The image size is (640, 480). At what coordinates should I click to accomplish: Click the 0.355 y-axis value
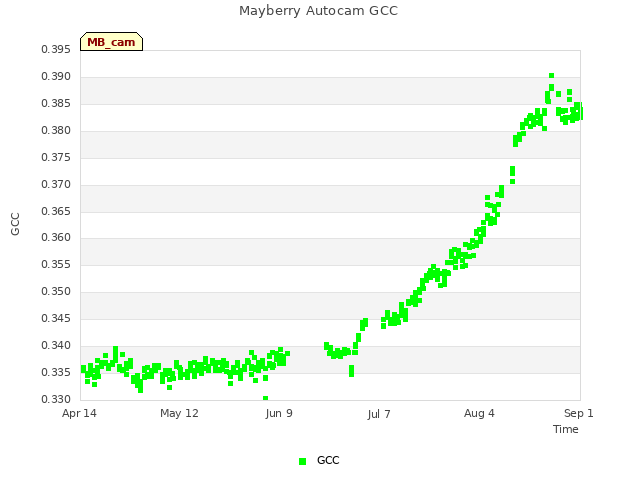(x=56, y=264)
